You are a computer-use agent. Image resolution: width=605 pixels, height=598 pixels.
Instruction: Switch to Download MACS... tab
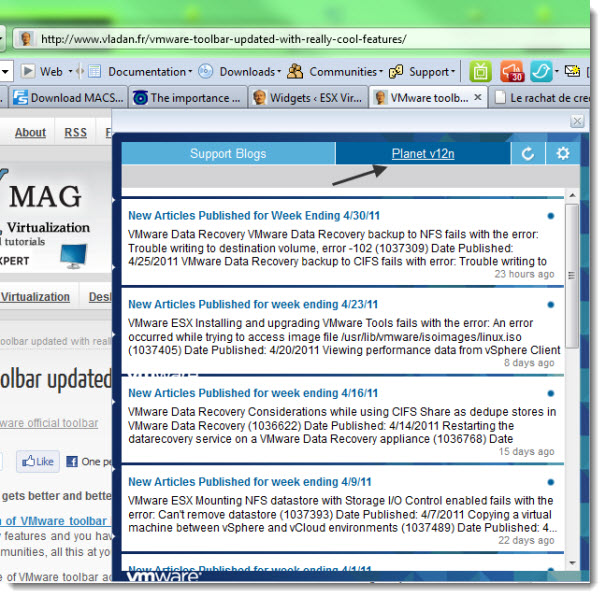pyautogui.click(x=68, y=98)
